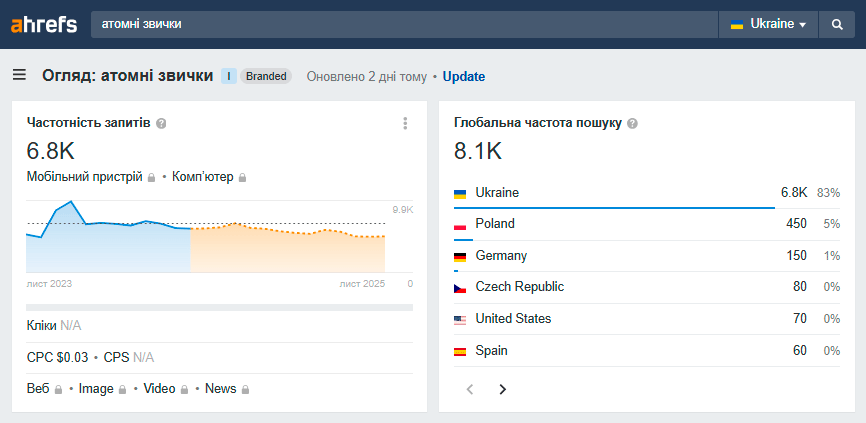
Task: Click the Germany country name
Action: (x=501, y=256)
